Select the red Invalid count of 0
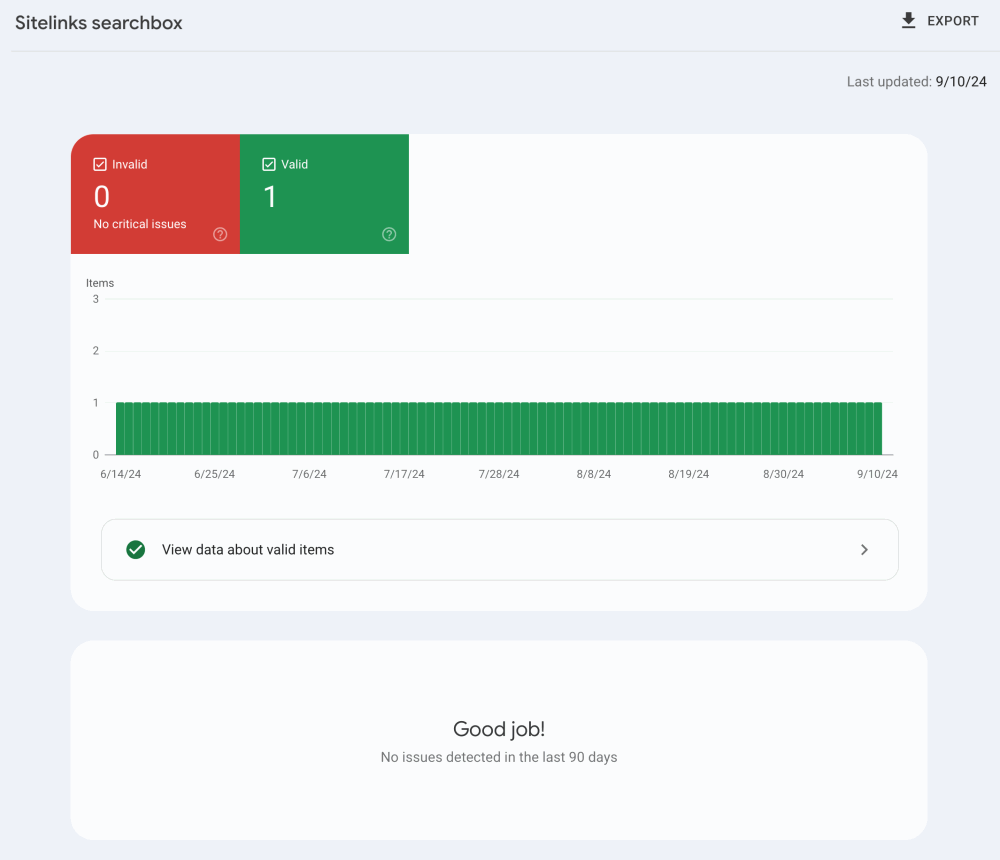Viewport: 1000px width, 860px height. coord(101,196)
